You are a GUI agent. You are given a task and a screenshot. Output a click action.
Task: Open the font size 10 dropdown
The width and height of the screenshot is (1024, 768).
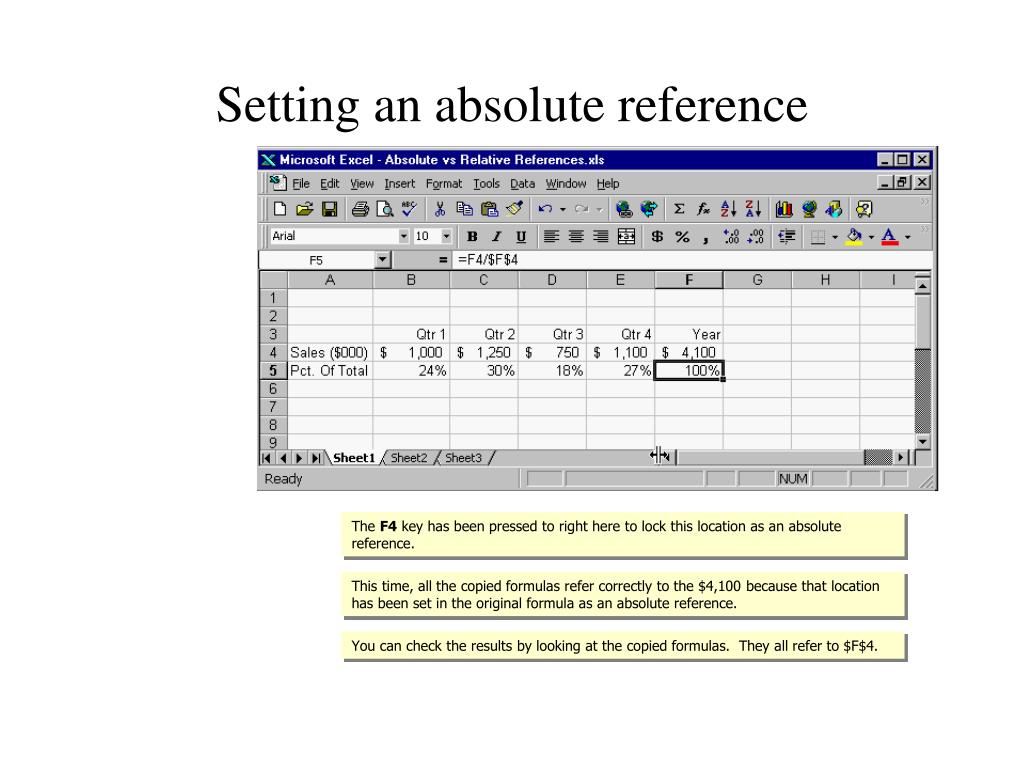446,236
